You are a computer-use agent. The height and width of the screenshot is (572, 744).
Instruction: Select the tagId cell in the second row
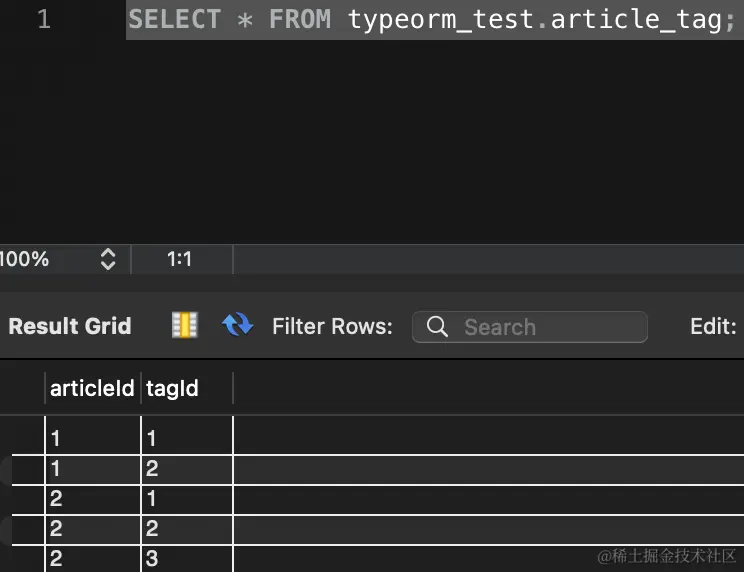coord(186,469)
